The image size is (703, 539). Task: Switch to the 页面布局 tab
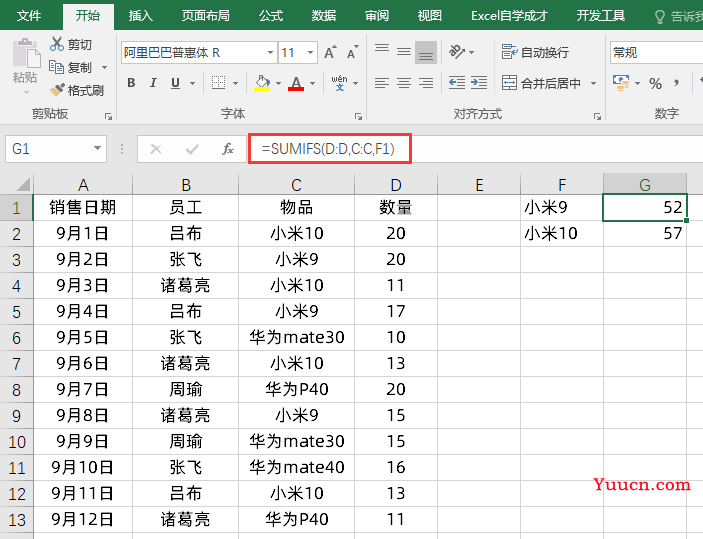click(205, 16)
